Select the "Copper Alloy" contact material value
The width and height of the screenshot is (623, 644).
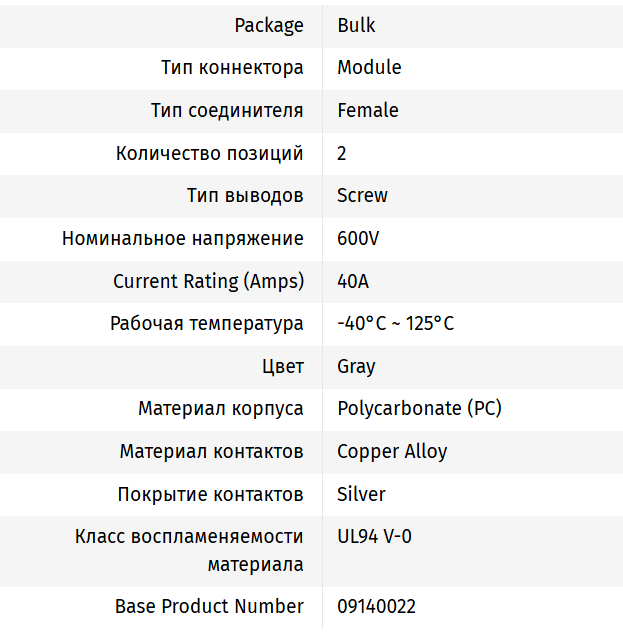[x=392, y=451]
